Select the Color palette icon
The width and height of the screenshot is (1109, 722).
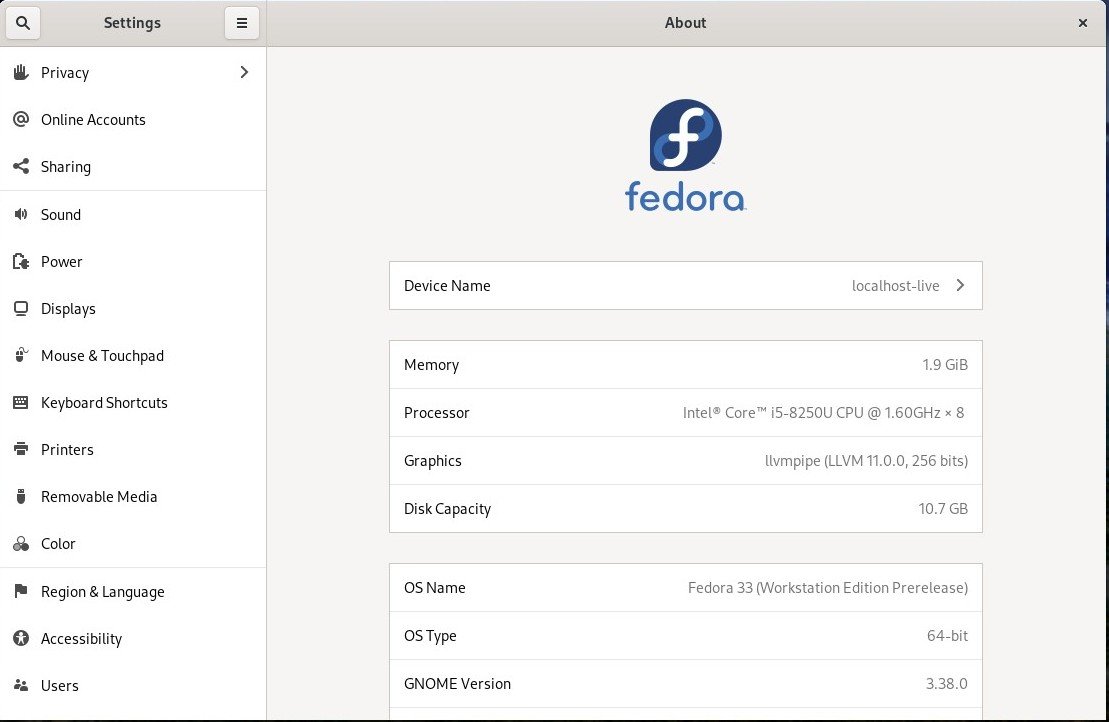21,543
